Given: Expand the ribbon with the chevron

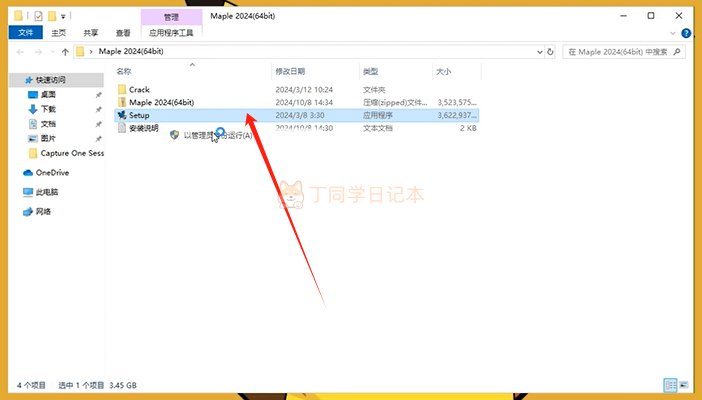Looking at the screenshot, I should pyautogui.click(x=672, y=33).
